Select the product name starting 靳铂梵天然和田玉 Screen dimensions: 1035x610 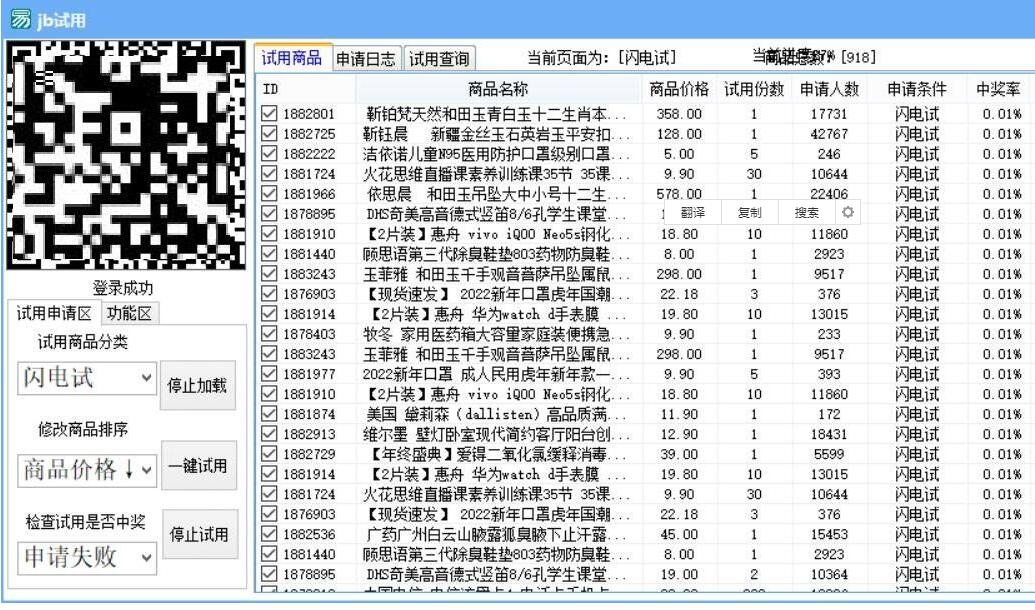(498, 114)
